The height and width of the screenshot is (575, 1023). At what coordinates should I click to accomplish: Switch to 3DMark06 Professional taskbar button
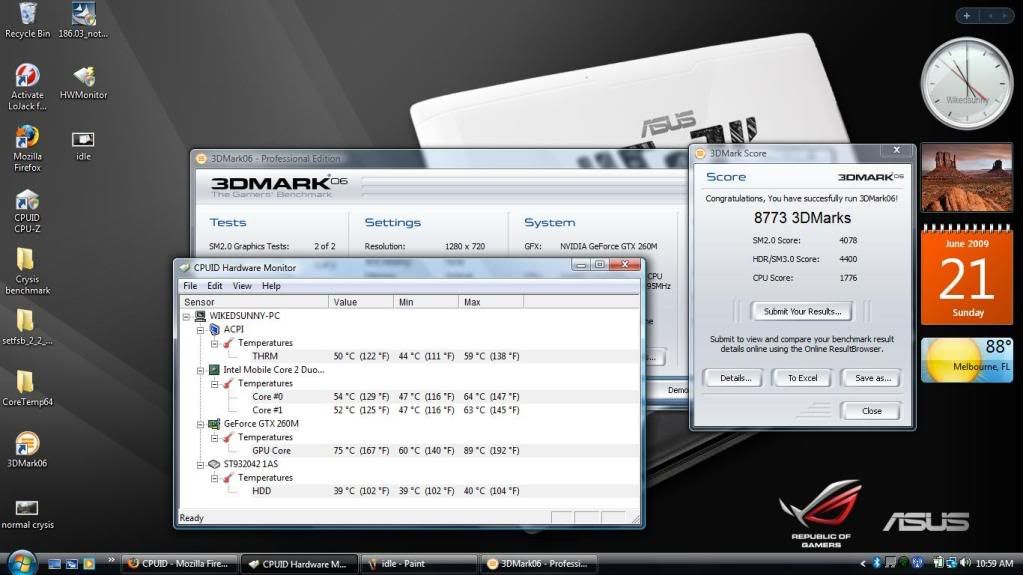coord(538,563)
